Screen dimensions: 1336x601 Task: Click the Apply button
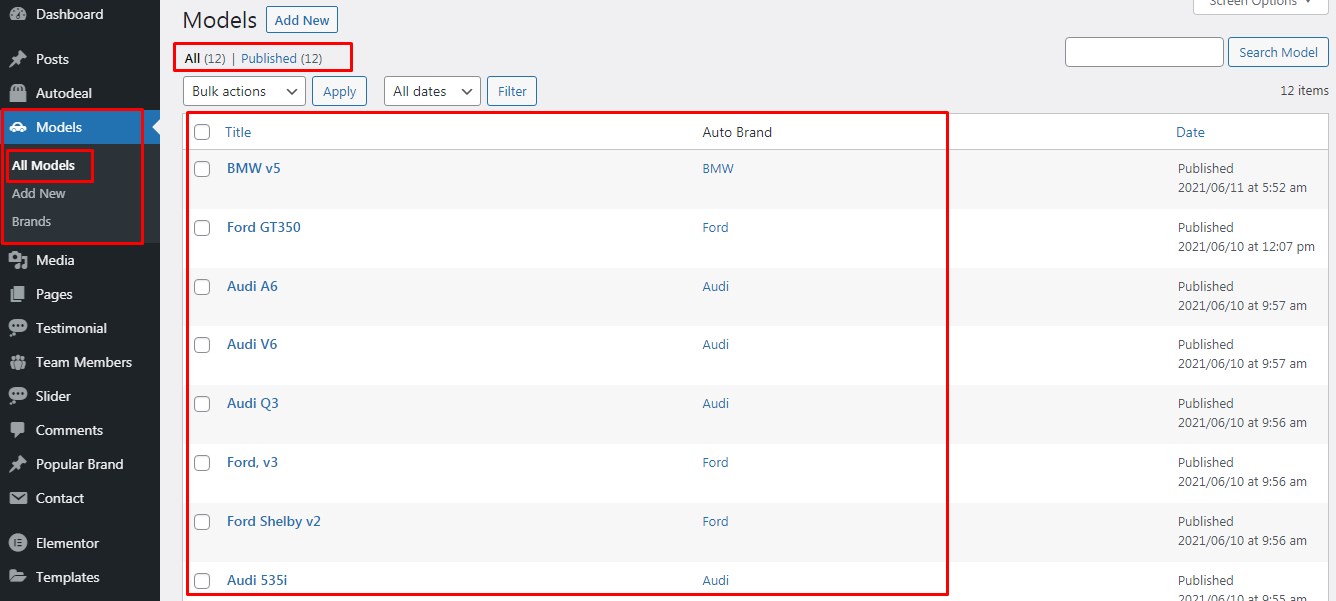pyautogui.click(x=340, y=91)
